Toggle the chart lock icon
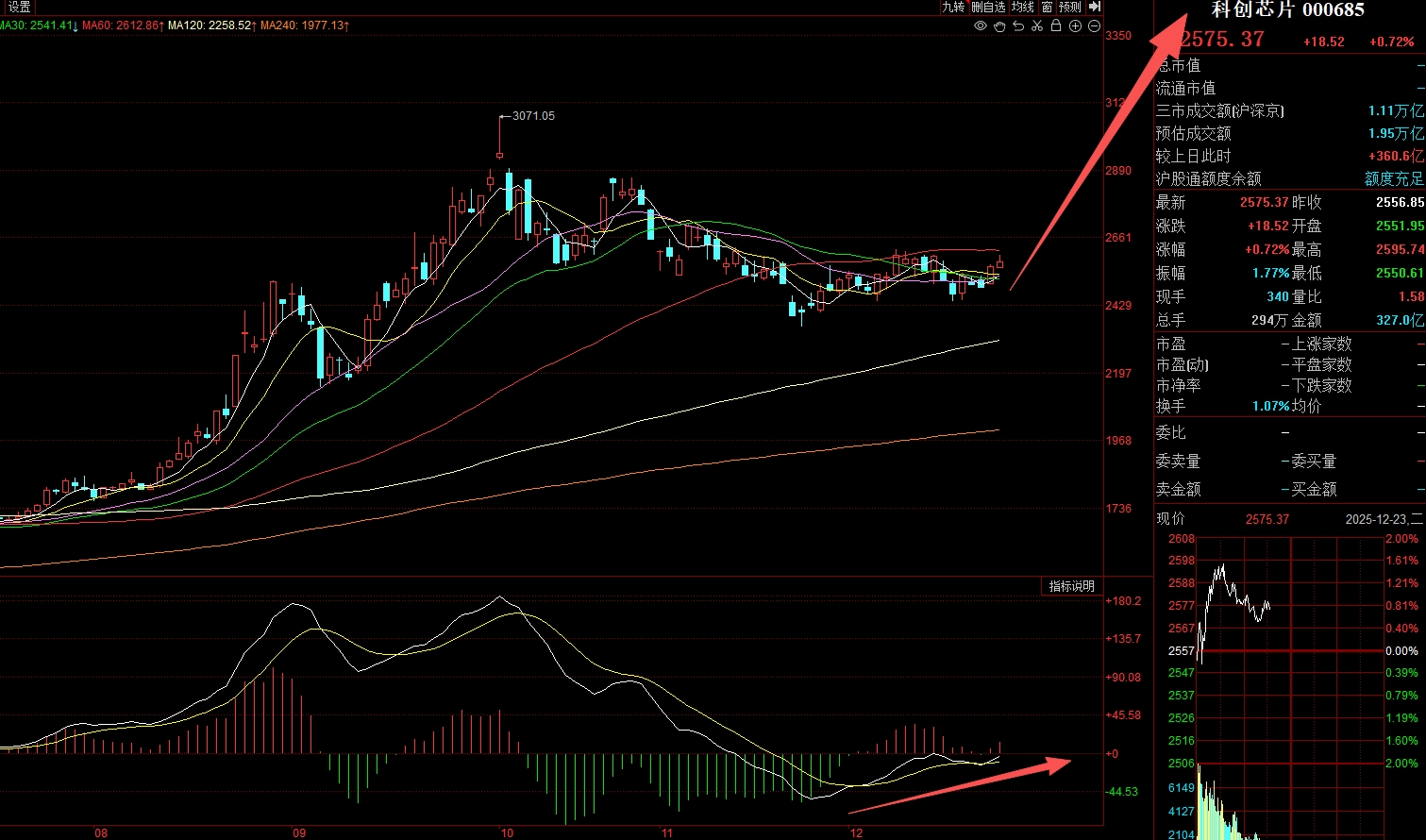 pos(1056,25)
